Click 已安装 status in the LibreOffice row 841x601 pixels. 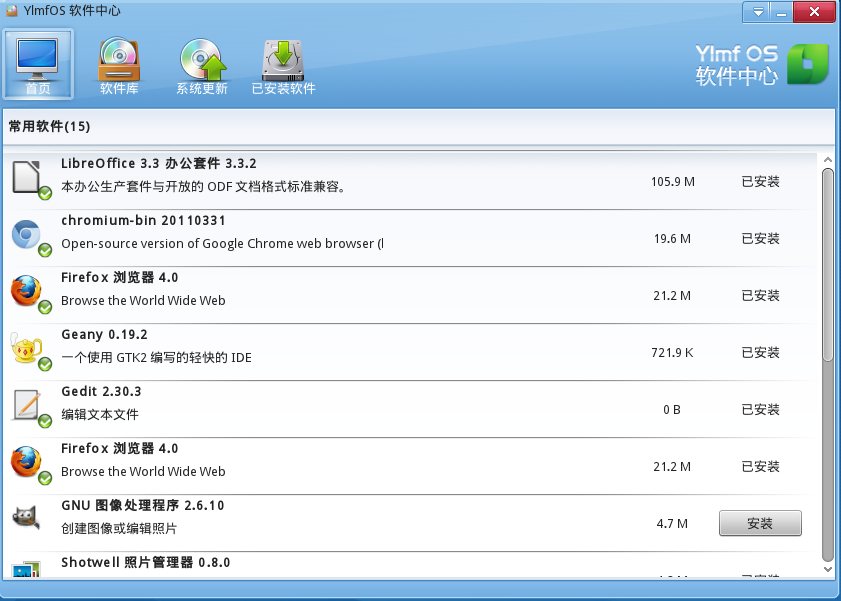[760, 182]
